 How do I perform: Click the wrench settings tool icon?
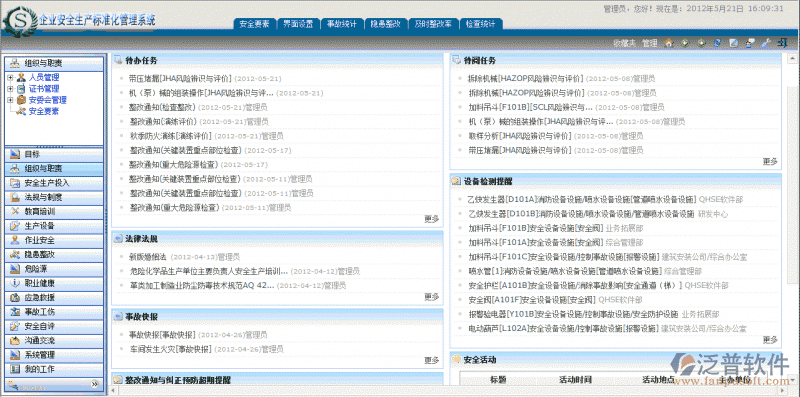click(x=765, y=43)
